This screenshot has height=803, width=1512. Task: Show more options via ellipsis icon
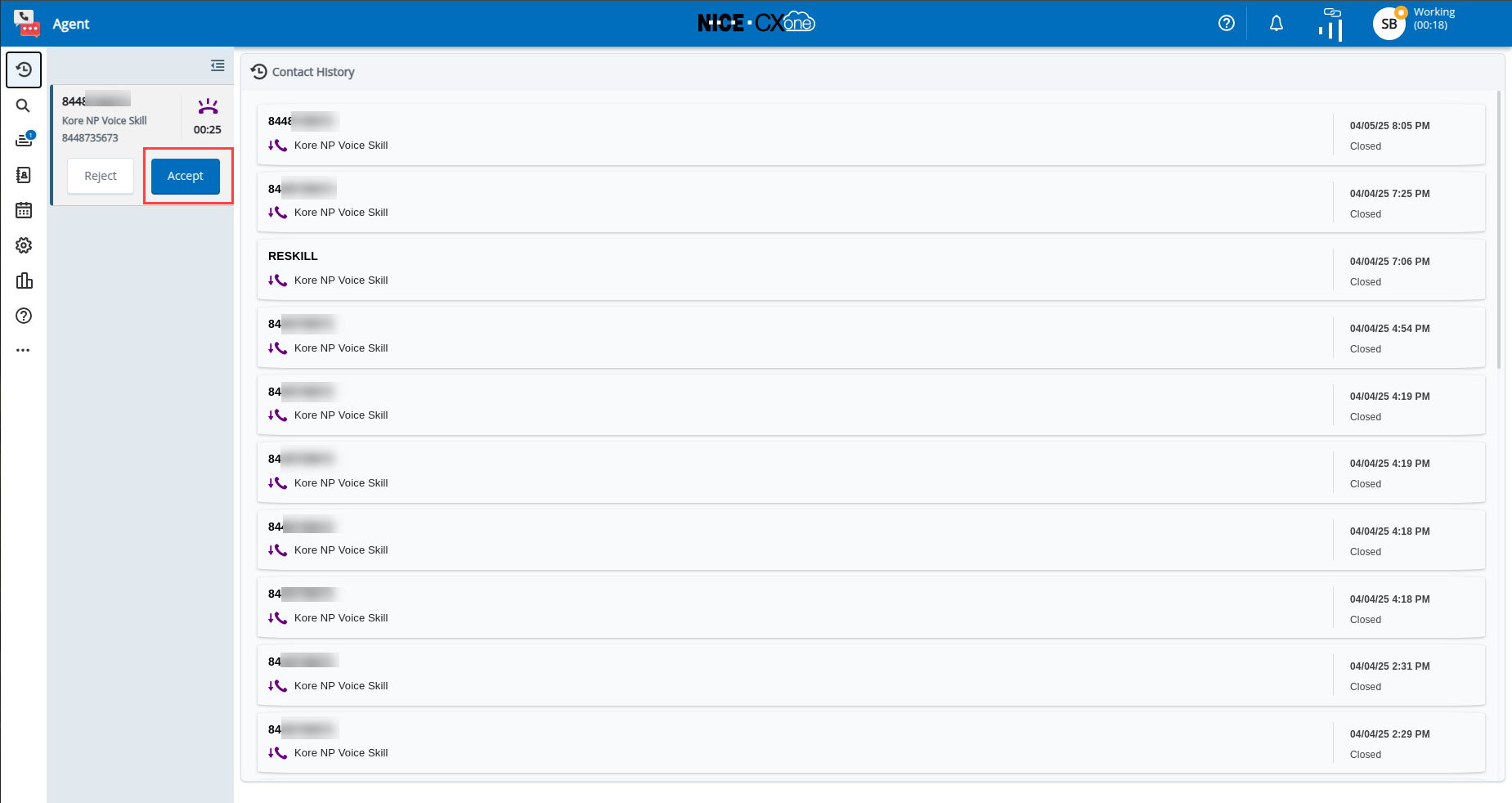tap(23, 350)
